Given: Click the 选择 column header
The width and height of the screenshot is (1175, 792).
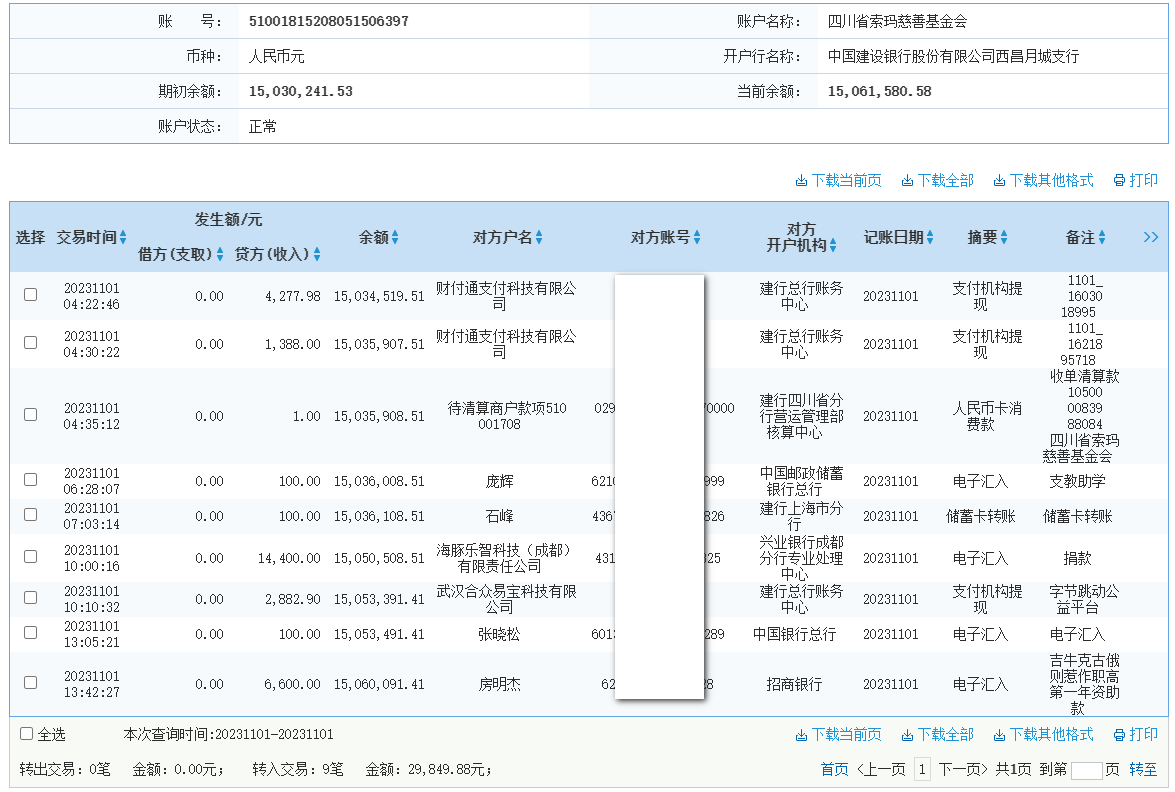Looking at the screenshot, I should coord(31,238).
